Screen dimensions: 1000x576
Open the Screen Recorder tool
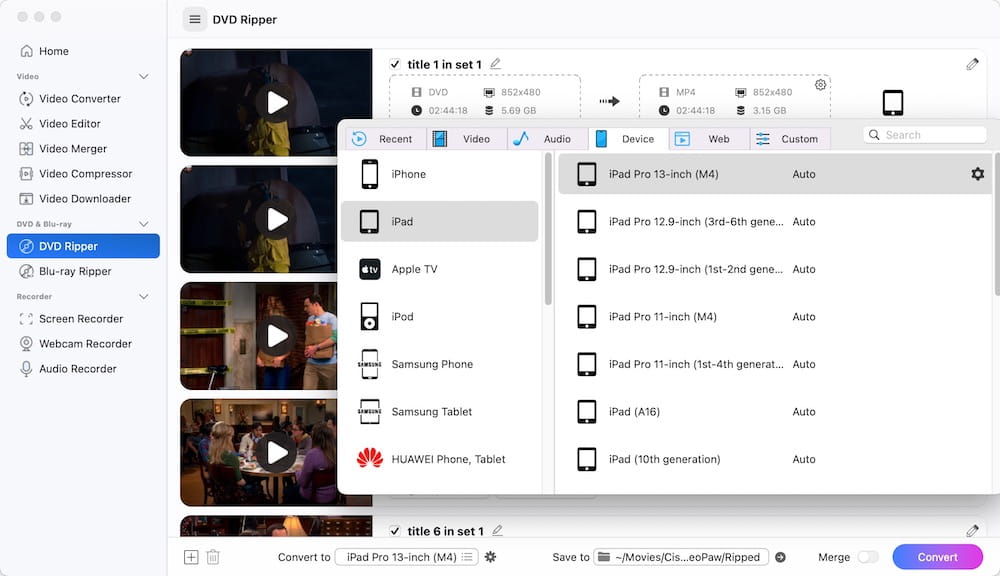83,318
